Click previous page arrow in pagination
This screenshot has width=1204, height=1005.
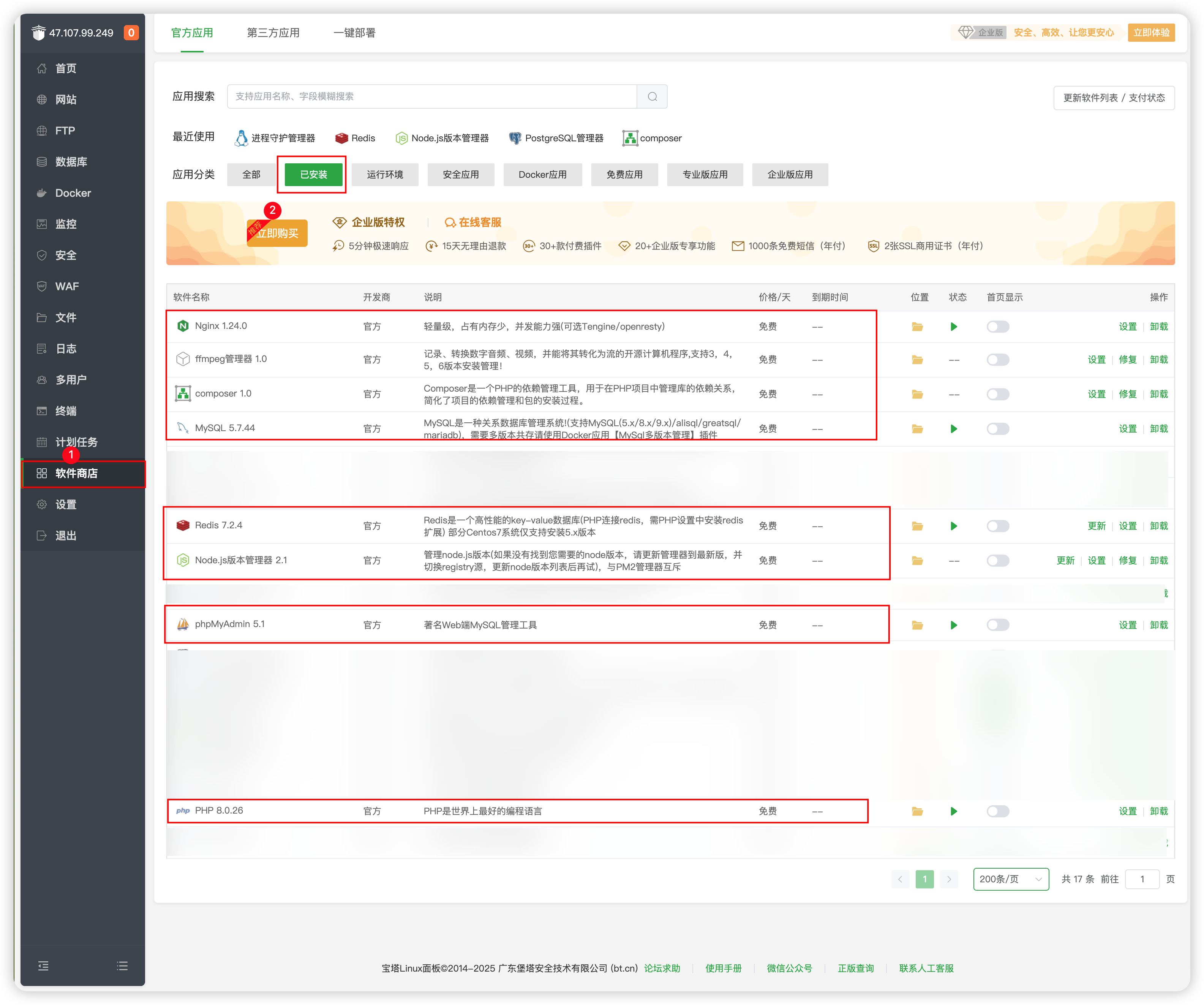point(900,879)
